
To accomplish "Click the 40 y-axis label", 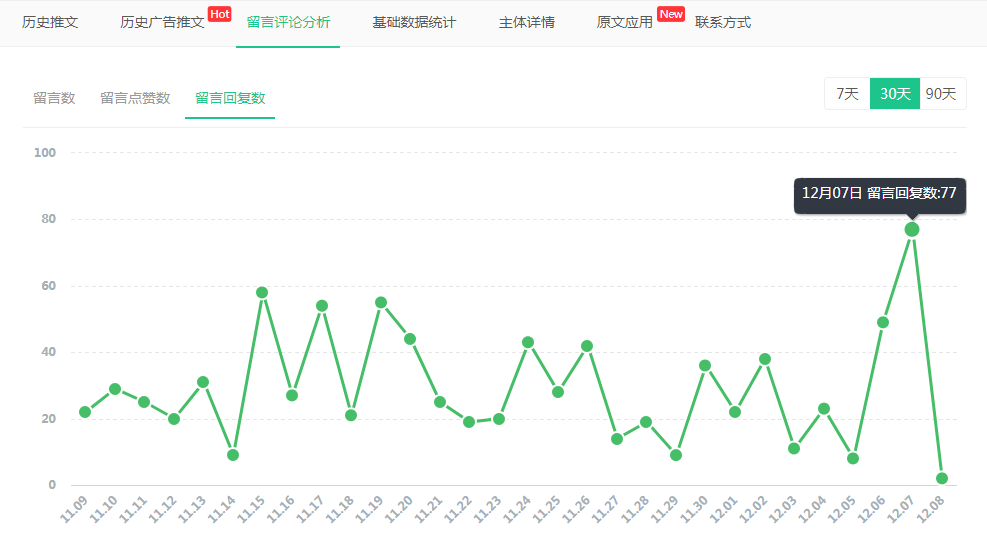I will point(48,352).
